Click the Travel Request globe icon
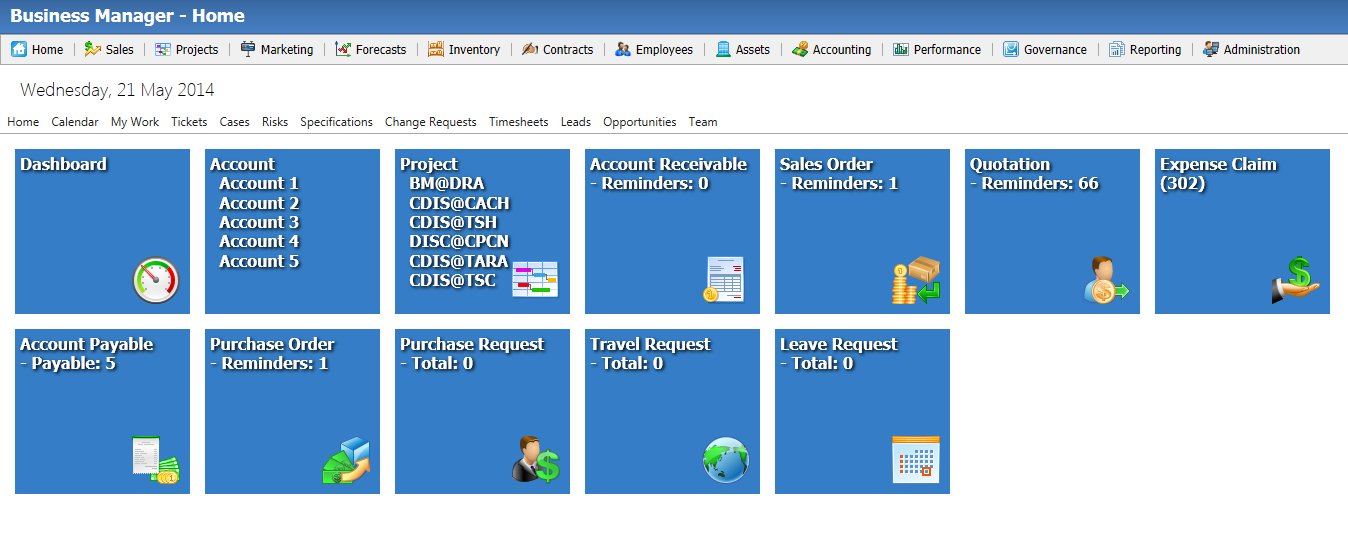This screenshot has height=544, width=1348. click(726, 460)
